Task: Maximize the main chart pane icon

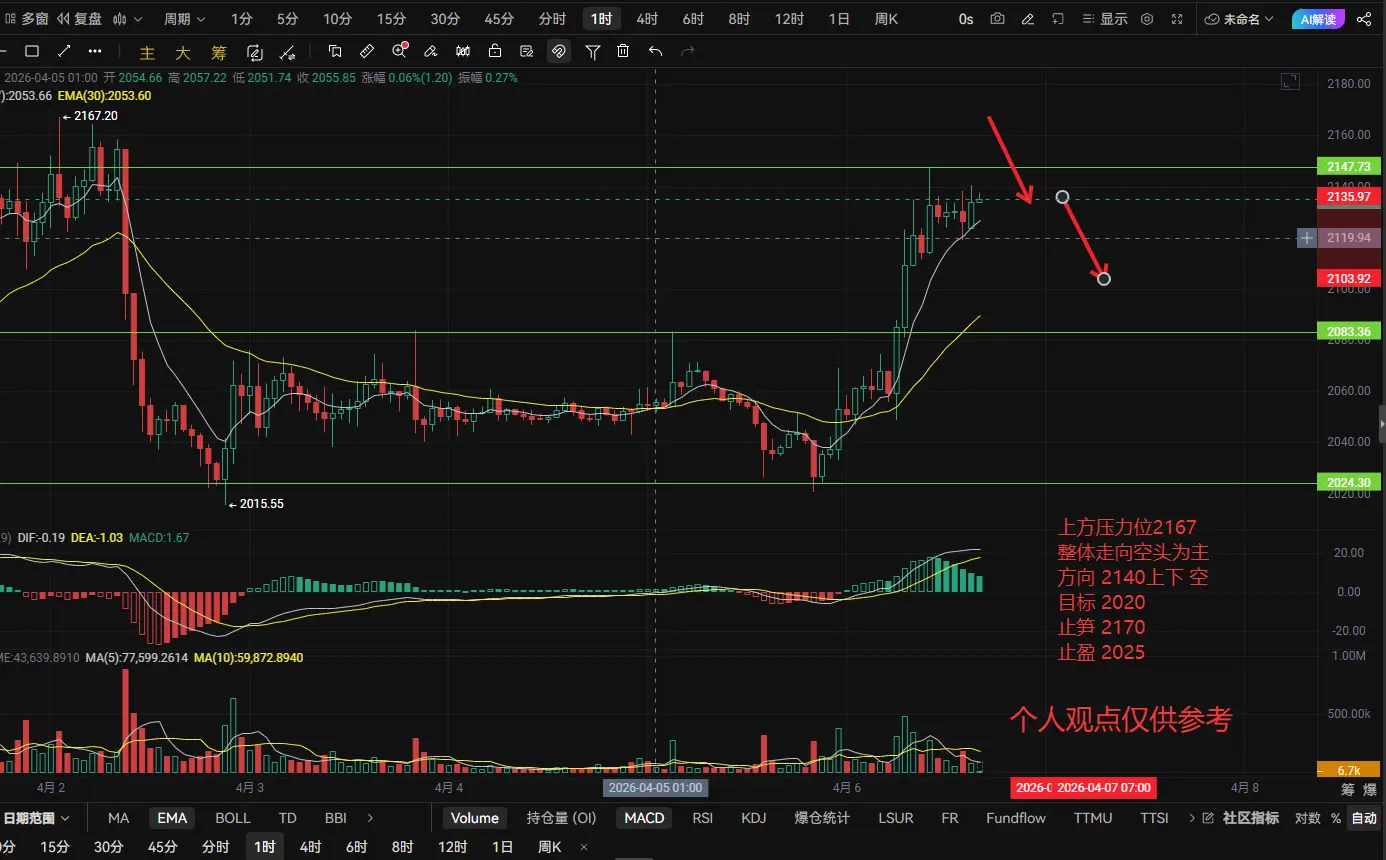Action: 1290,82
